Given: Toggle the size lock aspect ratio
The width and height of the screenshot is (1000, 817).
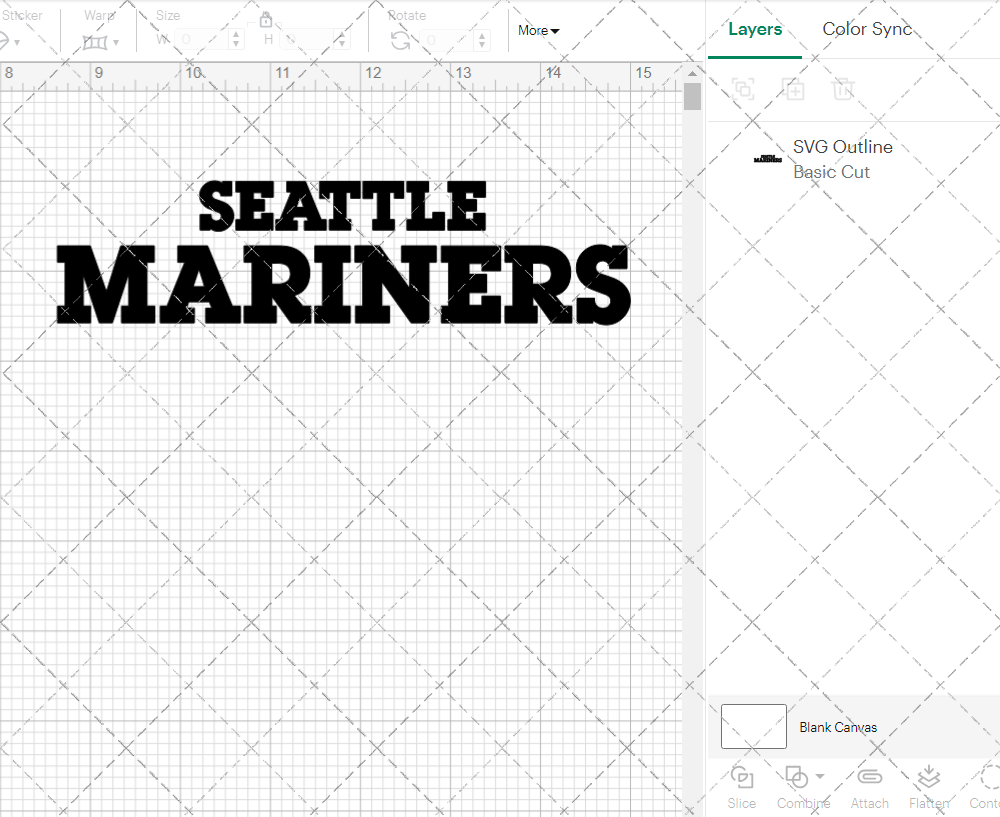Looking at the screenshot, I should (266, 19).
